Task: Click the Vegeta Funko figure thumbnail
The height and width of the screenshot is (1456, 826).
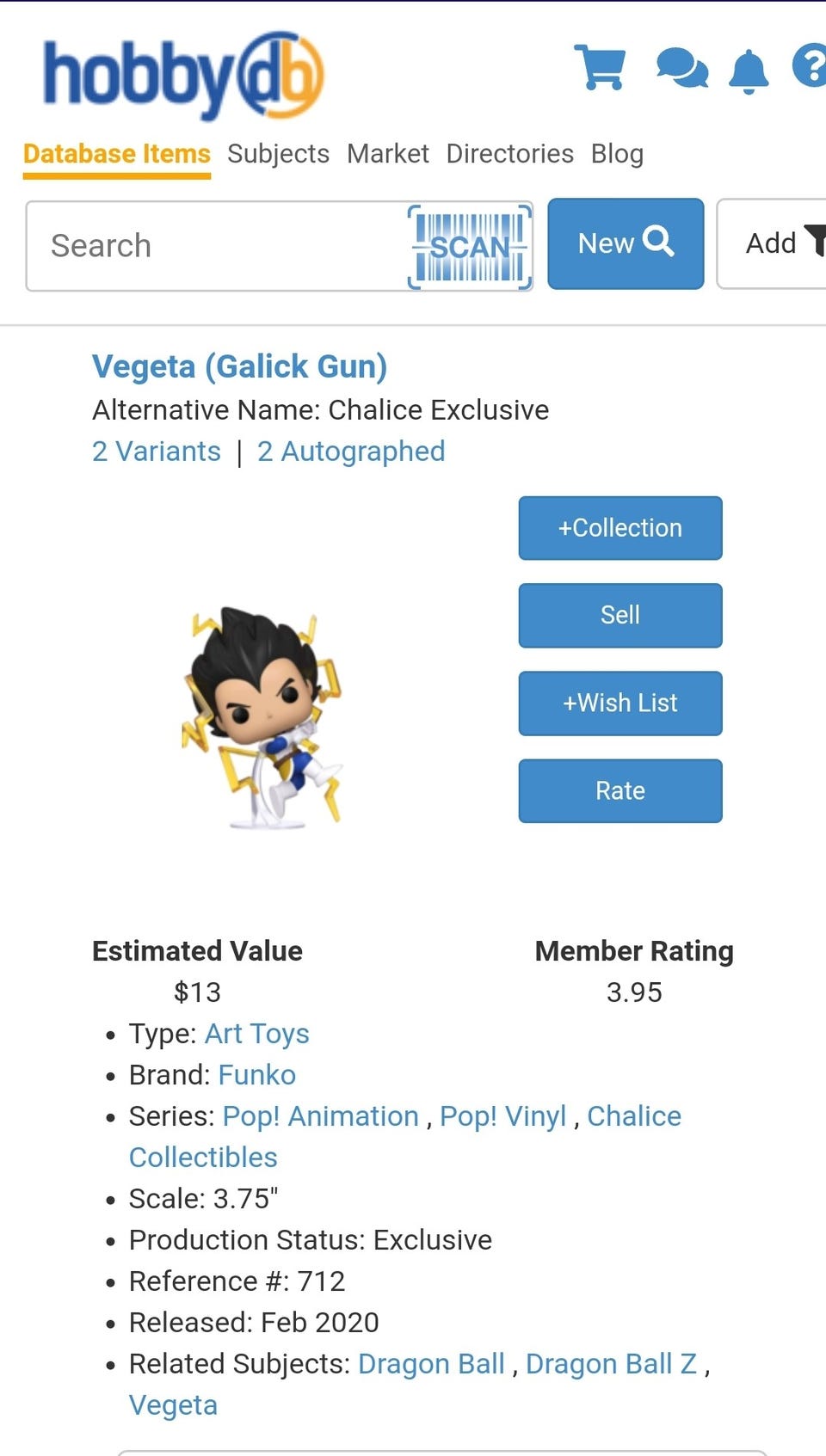Action: [x=263, y=718]
